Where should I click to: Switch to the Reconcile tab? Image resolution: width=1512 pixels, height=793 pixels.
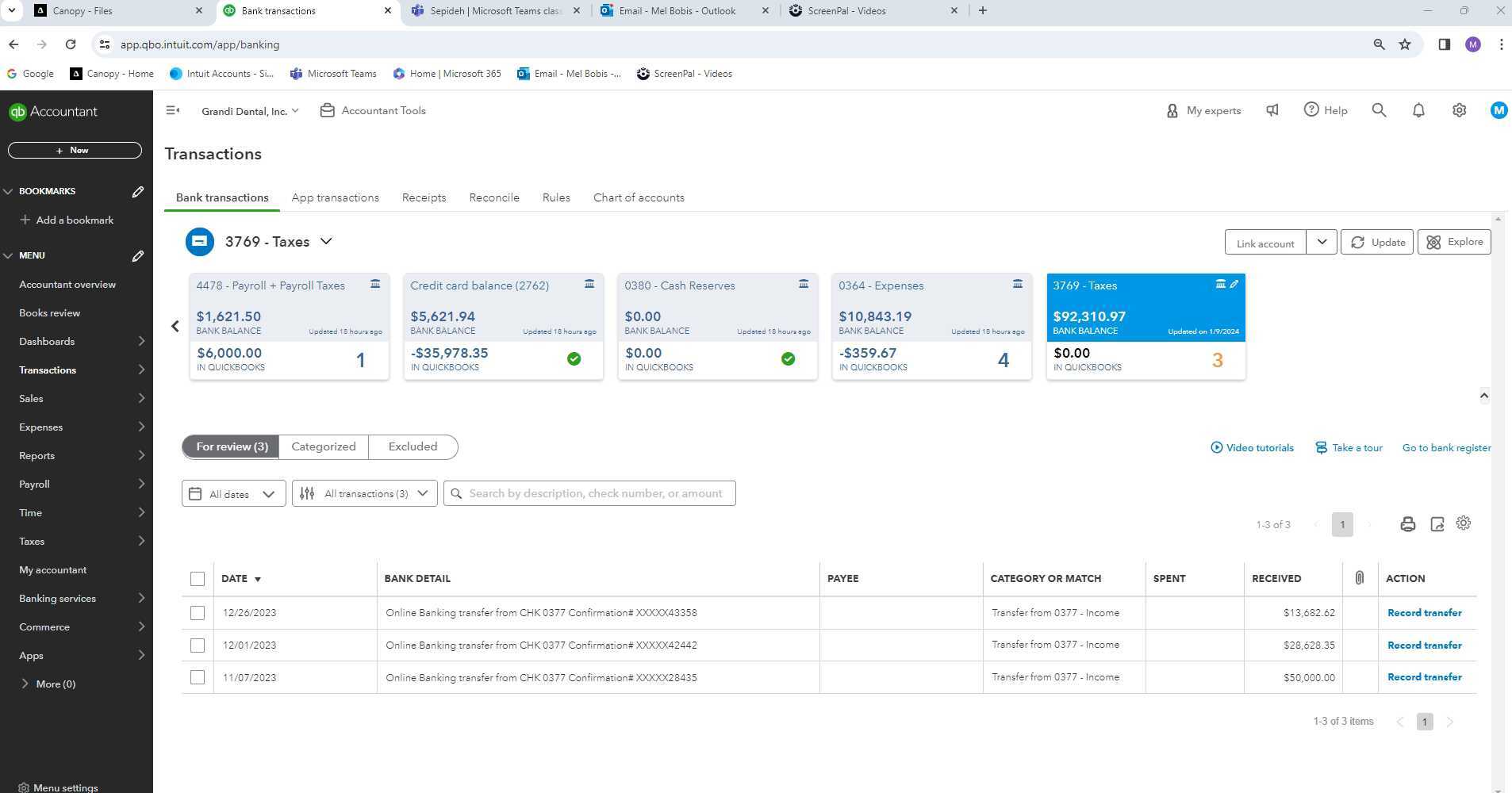click(x=493, y=197)
